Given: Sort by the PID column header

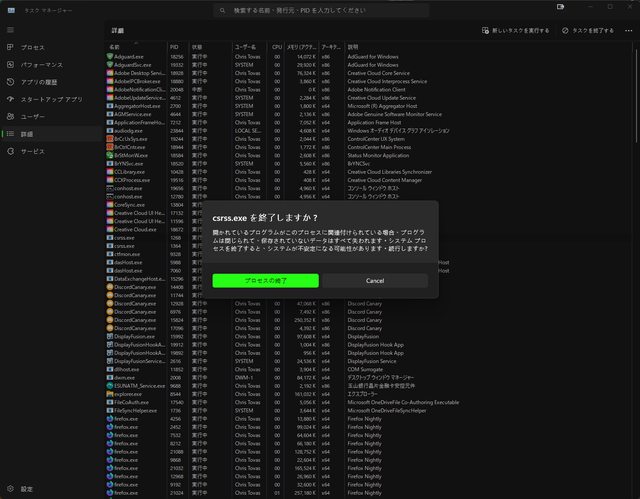Looking at the screenshot, I should [x=174, y=46].
